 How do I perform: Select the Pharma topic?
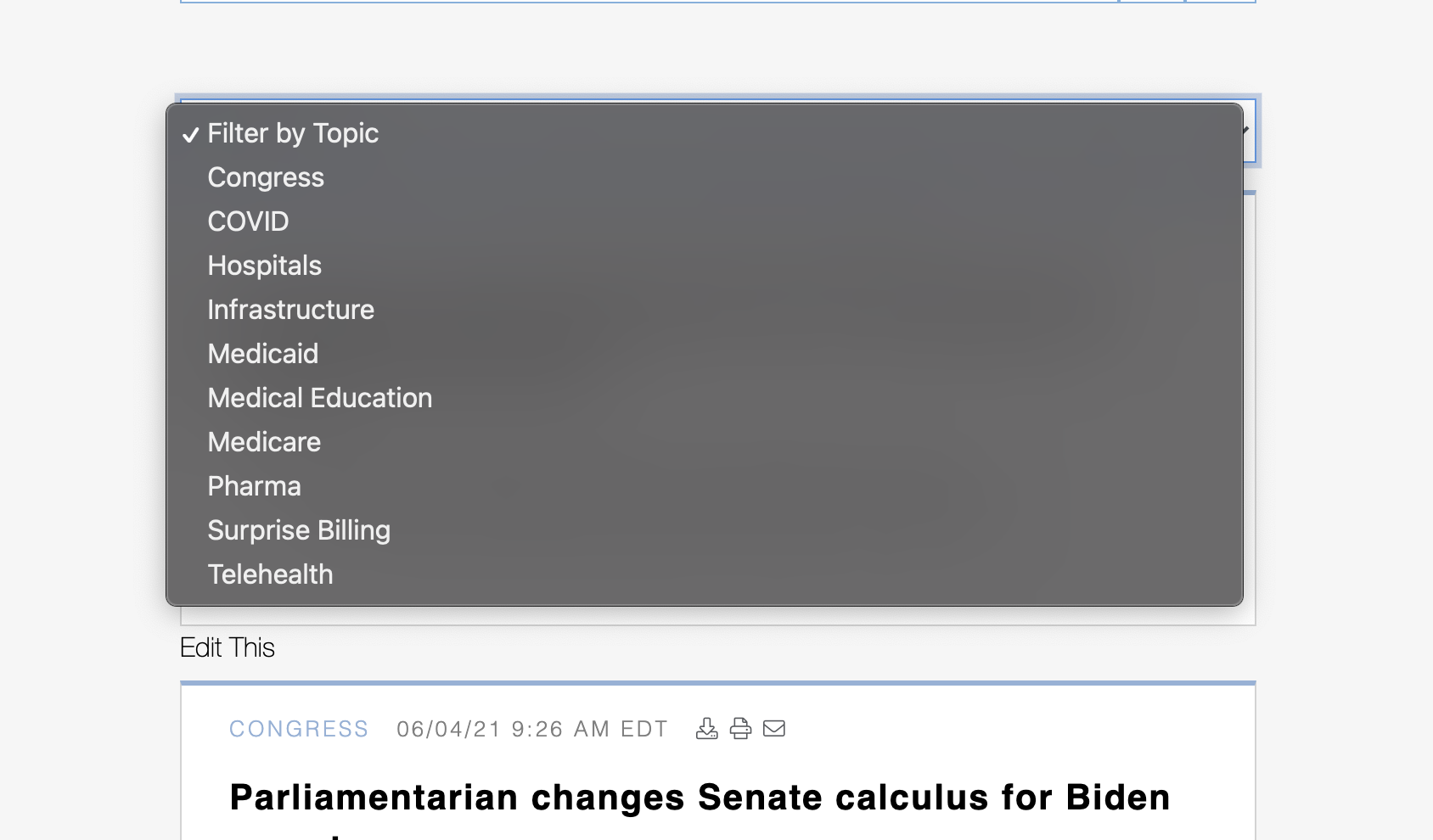pyautogui.click(x=705, y=486)
